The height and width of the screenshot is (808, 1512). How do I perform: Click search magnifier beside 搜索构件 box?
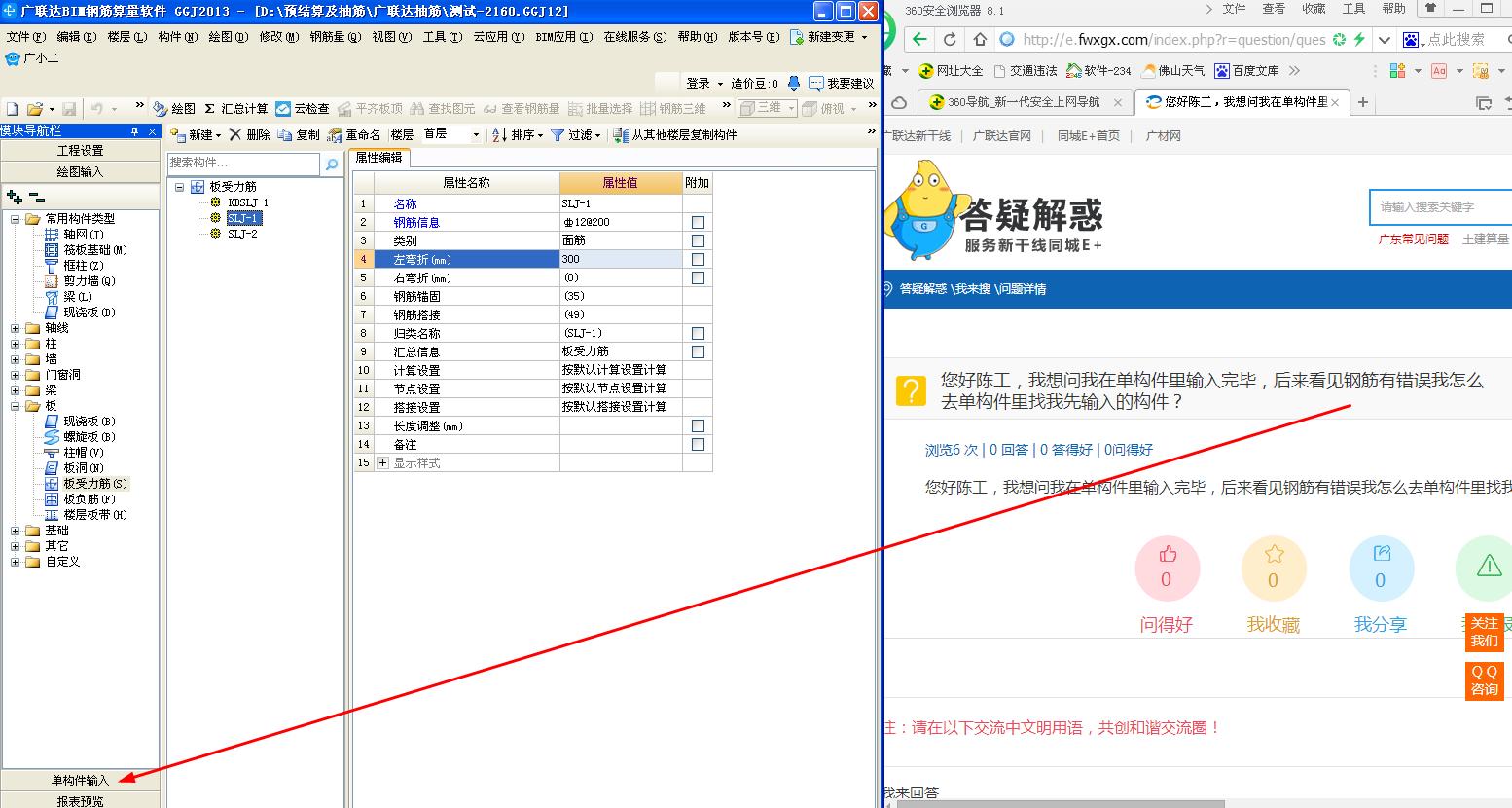pos(331,164)
